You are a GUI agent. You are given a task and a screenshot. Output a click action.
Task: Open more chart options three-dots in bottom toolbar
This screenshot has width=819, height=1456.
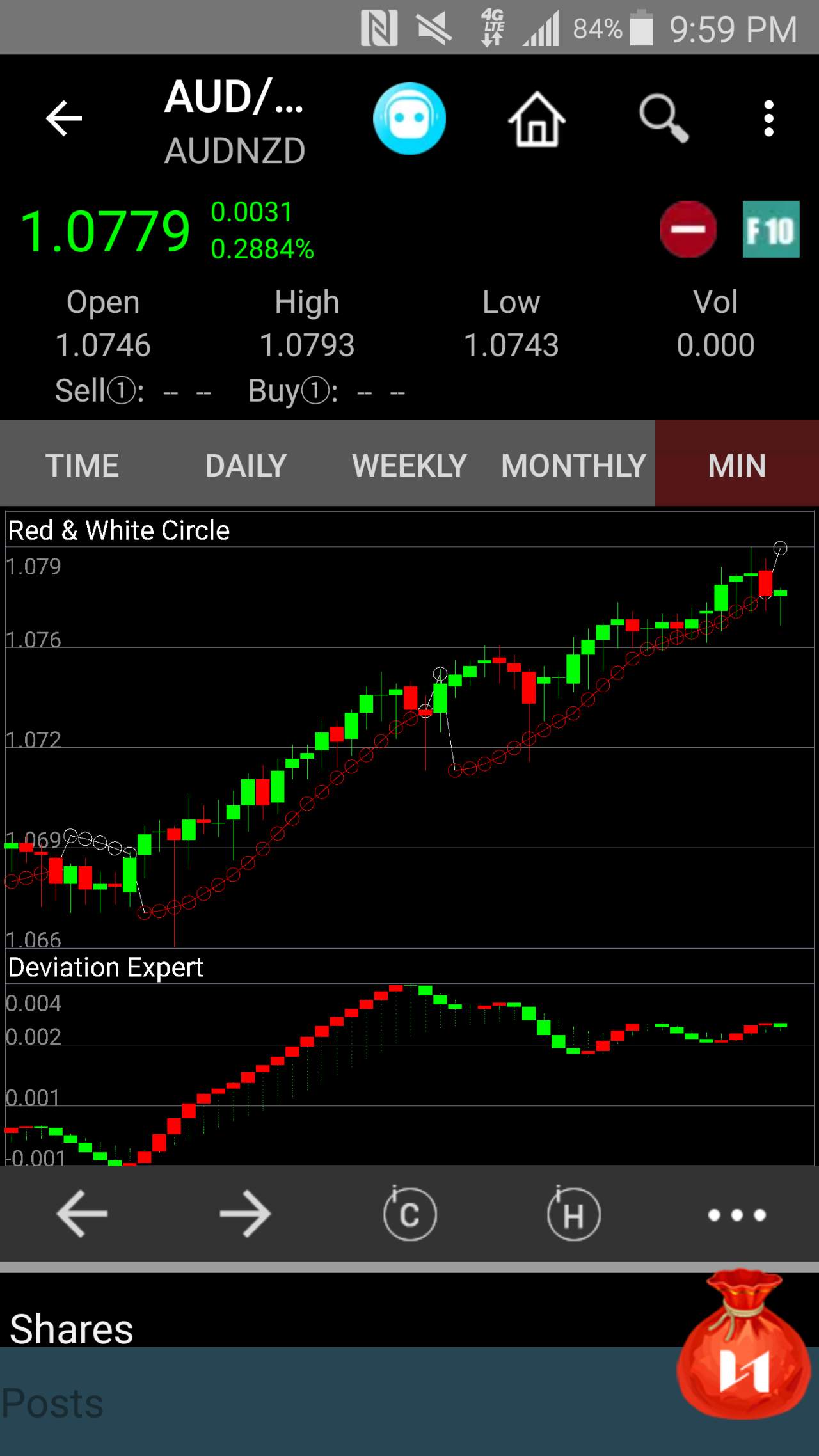737,1214
